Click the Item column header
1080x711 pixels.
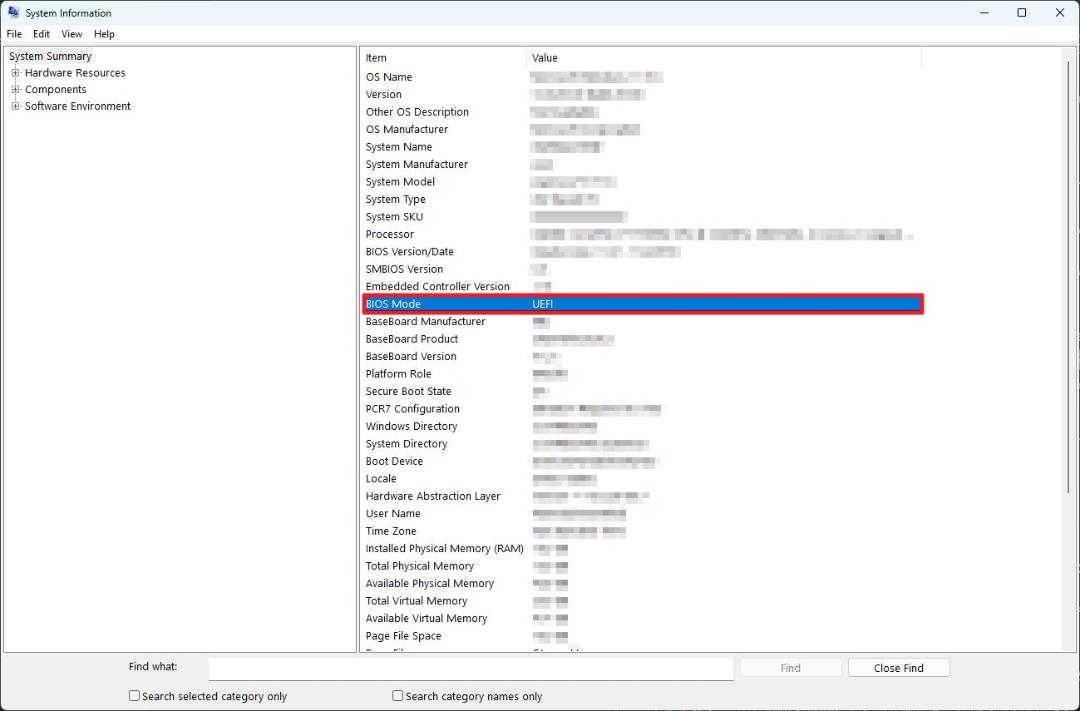443,58
